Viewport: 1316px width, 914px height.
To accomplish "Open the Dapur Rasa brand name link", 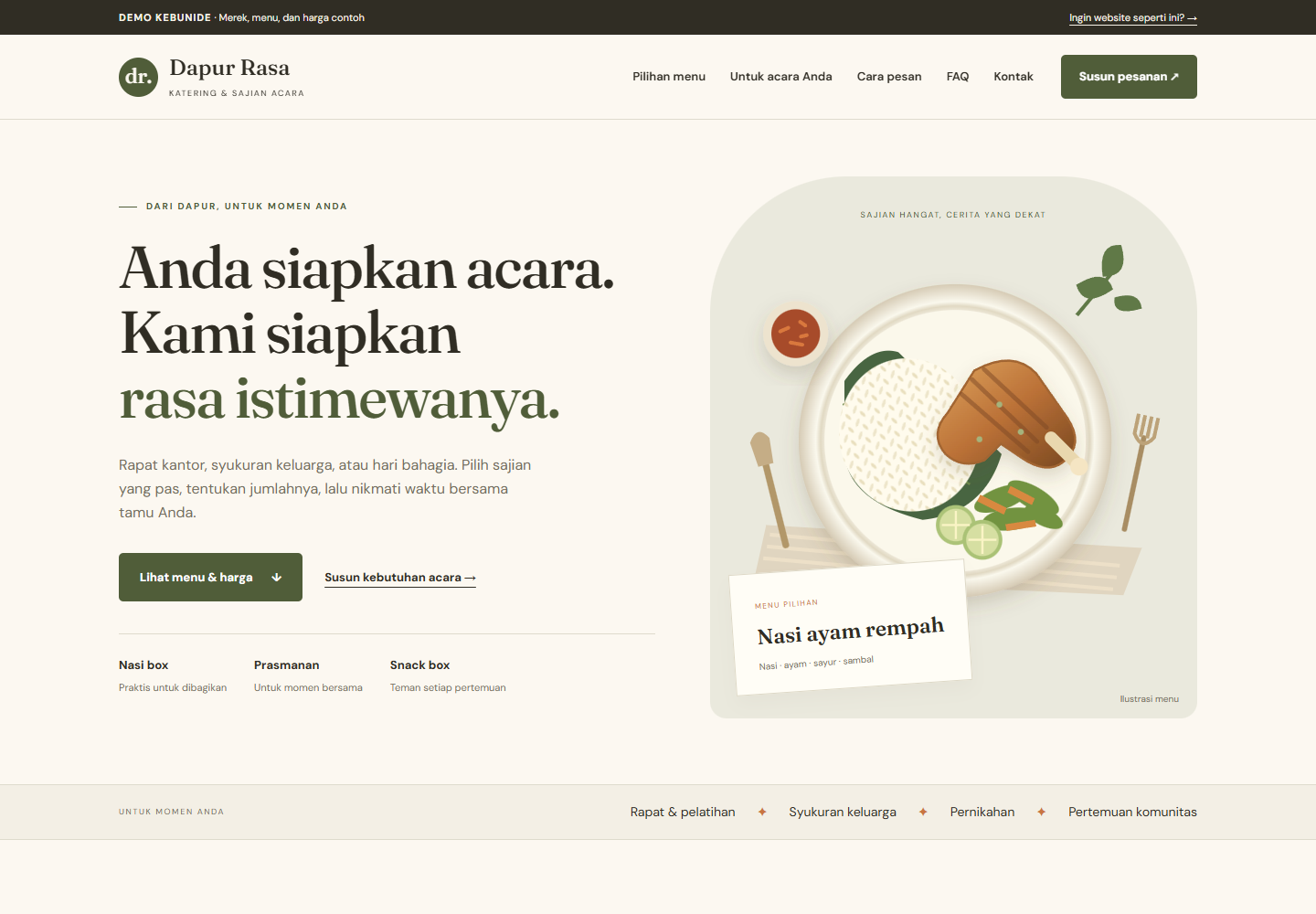I will (x=229, y=68).
